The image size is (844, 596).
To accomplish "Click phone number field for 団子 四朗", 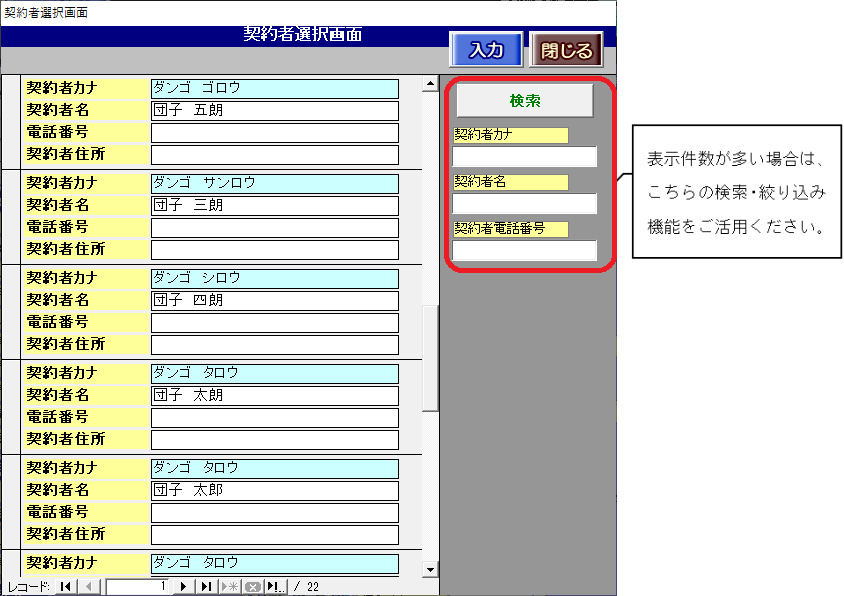I will pos(274,323).
